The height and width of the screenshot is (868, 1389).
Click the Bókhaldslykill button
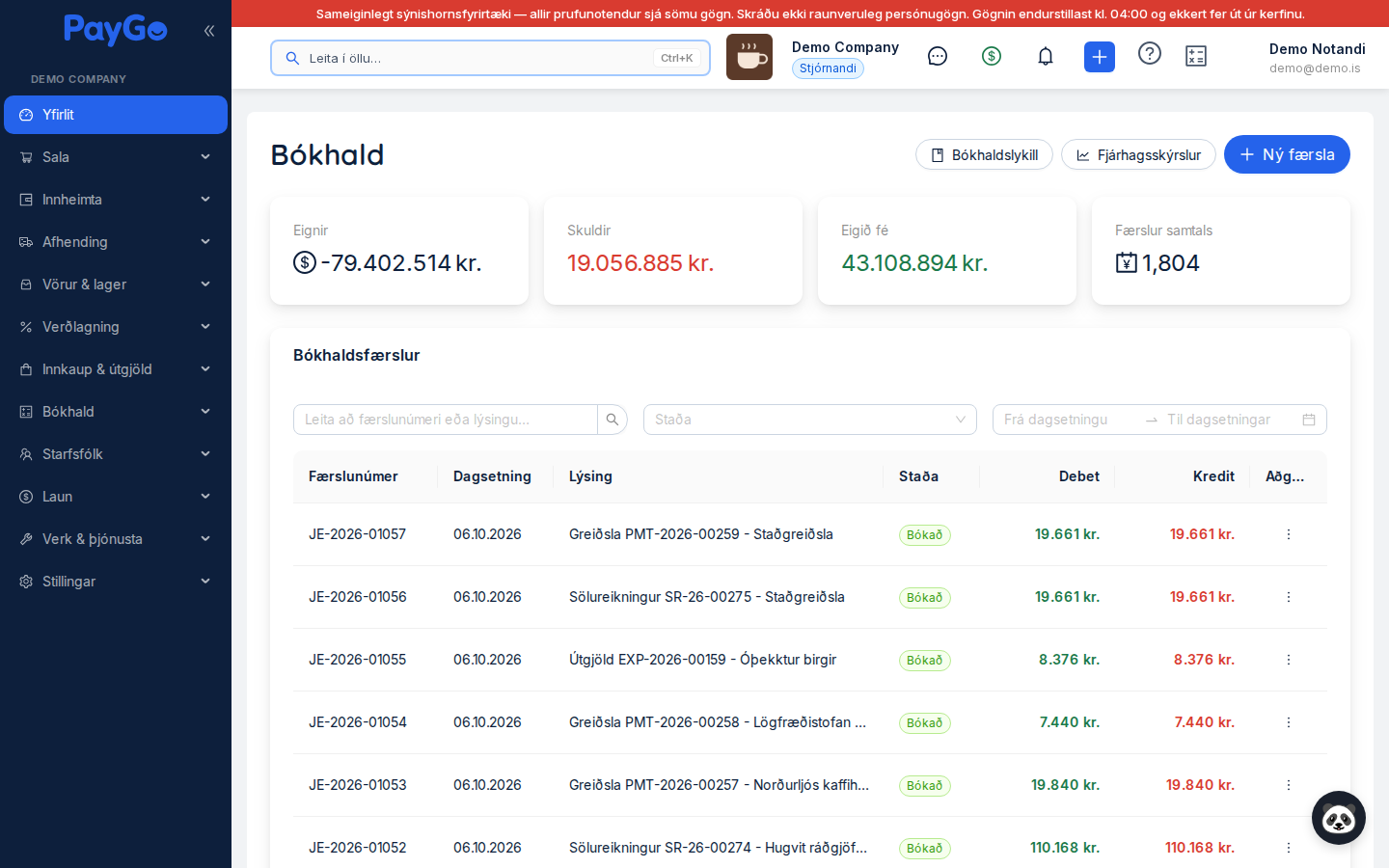pos(984,154)
